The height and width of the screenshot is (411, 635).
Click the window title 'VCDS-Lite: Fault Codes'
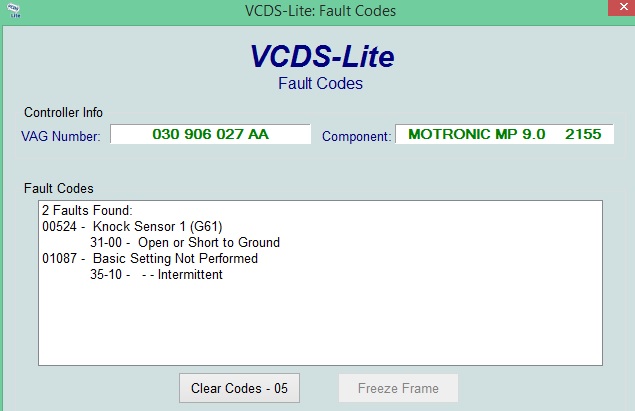pyautogui.click(x=320, y=11)
